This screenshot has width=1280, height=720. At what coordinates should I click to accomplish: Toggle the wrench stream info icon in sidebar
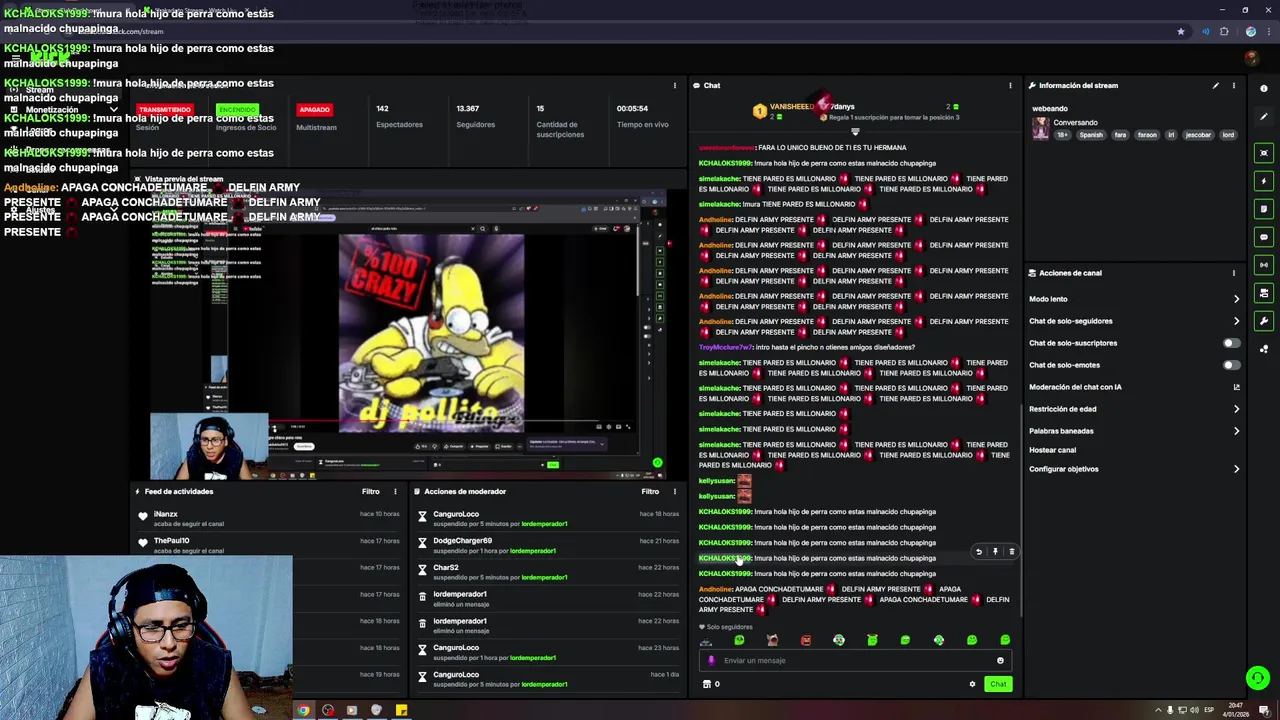click(1264, 321)
